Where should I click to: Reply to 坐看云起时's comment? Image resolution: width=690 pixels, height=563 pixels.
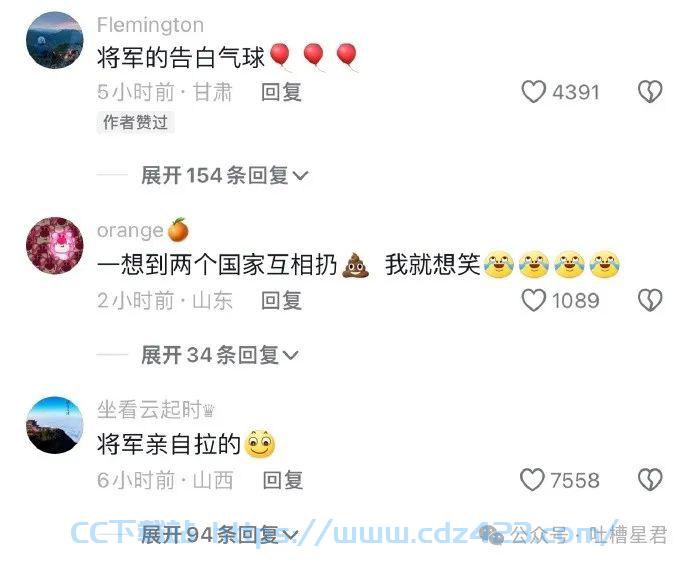coord(283,480)
